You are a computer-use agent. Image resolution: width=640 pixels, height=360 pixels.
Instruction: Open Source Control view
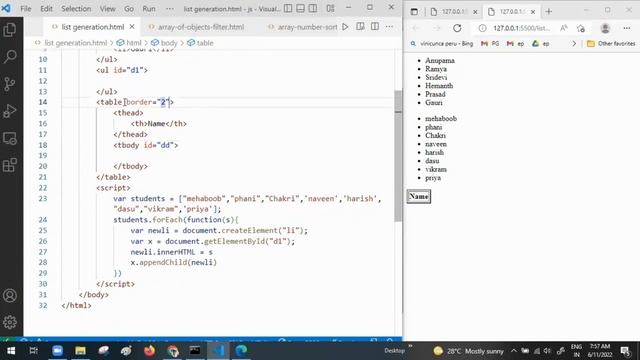(10, 84)
